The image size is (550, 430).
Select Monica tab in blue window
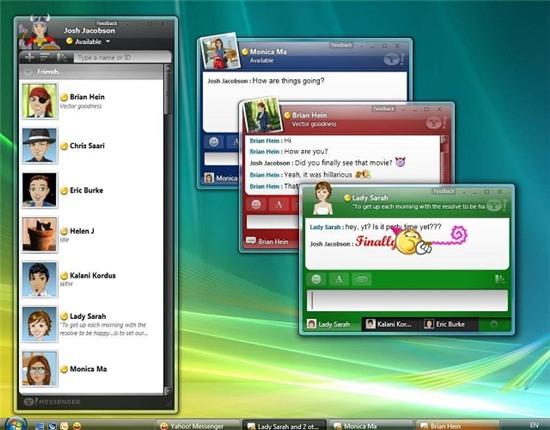click(x=221, y=178)
